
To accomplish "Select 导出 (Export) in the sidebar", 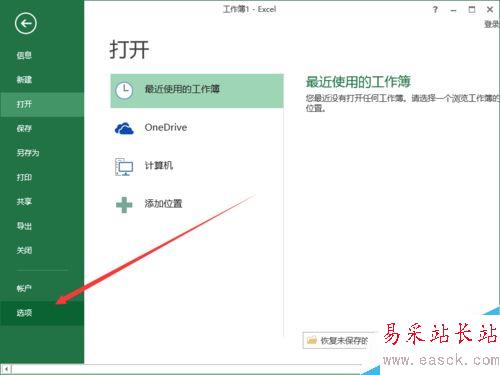I will (x=42, y=226).
